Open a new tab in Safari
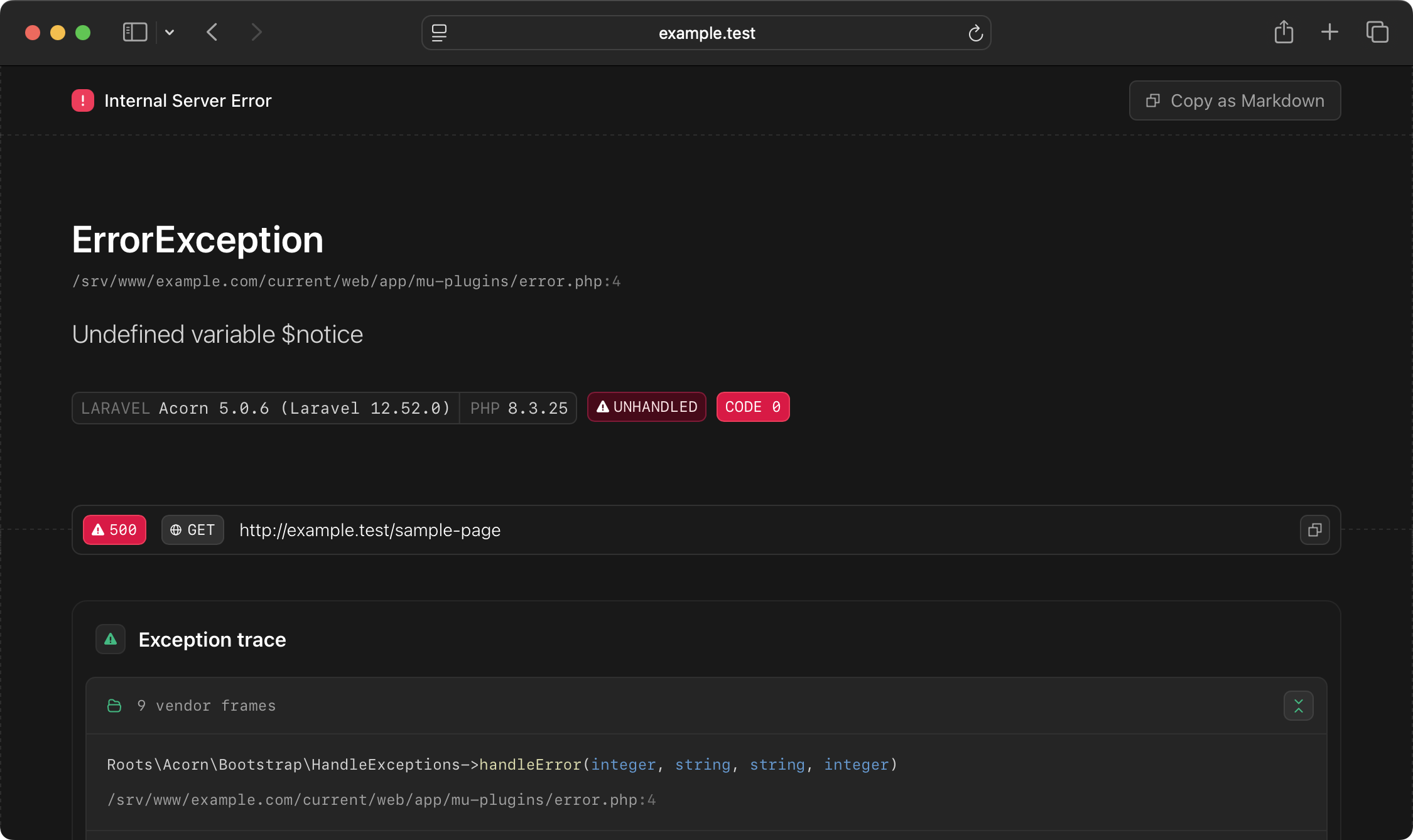The width and height of the screenshot is (1413, 840). click(x=1330, y=32)
